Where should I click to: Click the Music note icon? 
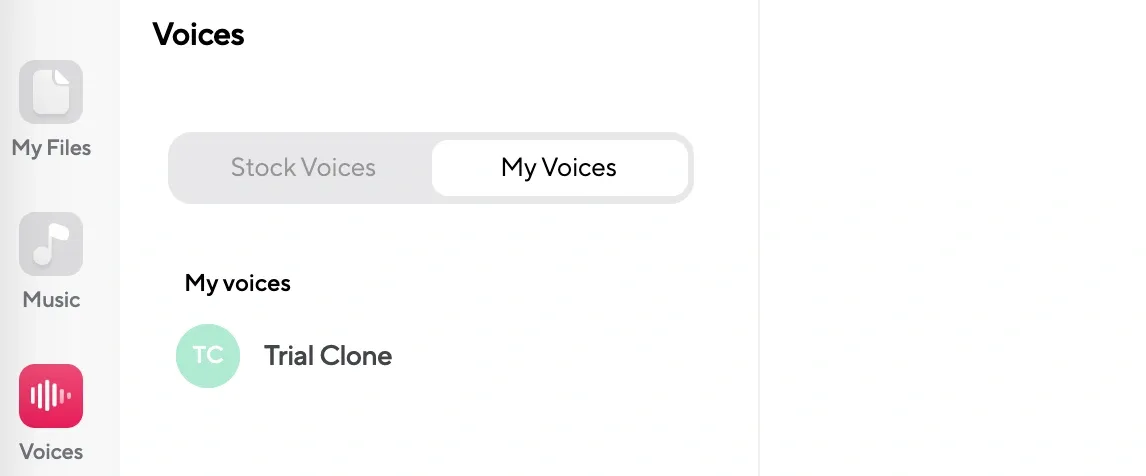click(51, 244)
